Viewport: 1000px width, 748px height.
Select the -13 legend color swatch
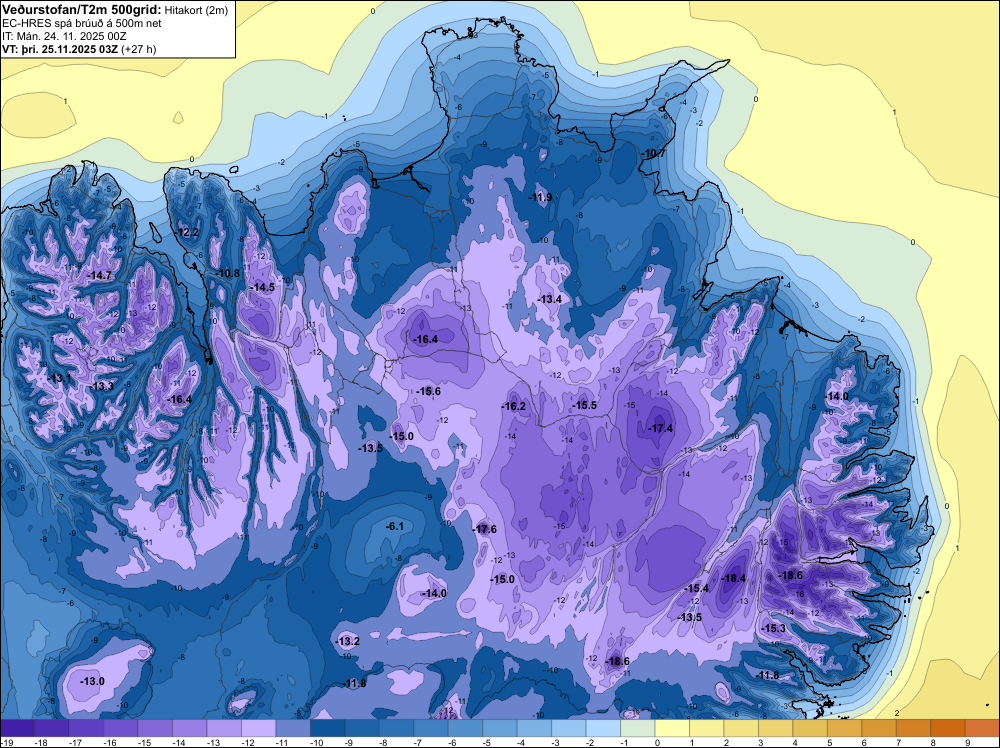click(x=224, y=728)
